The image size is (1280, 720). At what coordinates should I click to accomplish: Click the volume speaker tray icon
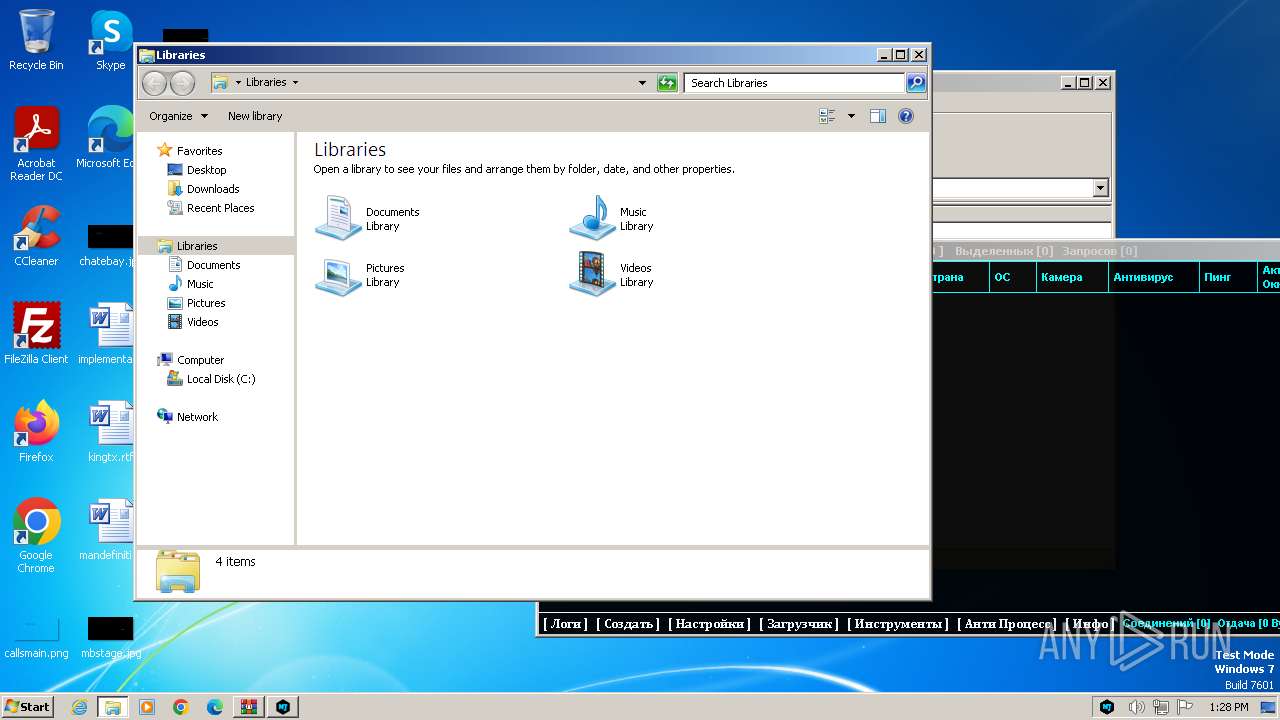click(1136, 707)
